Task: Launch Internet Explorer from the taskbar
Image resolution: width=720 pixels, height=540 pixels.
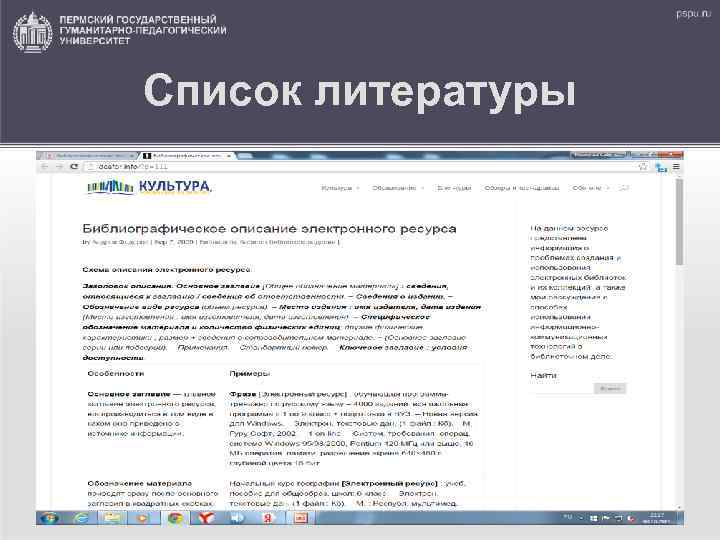Action: coord(81,518)
